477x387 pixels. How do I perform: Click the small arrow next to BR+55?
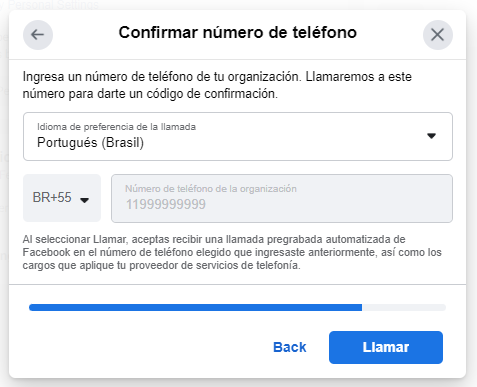[84, 200]
